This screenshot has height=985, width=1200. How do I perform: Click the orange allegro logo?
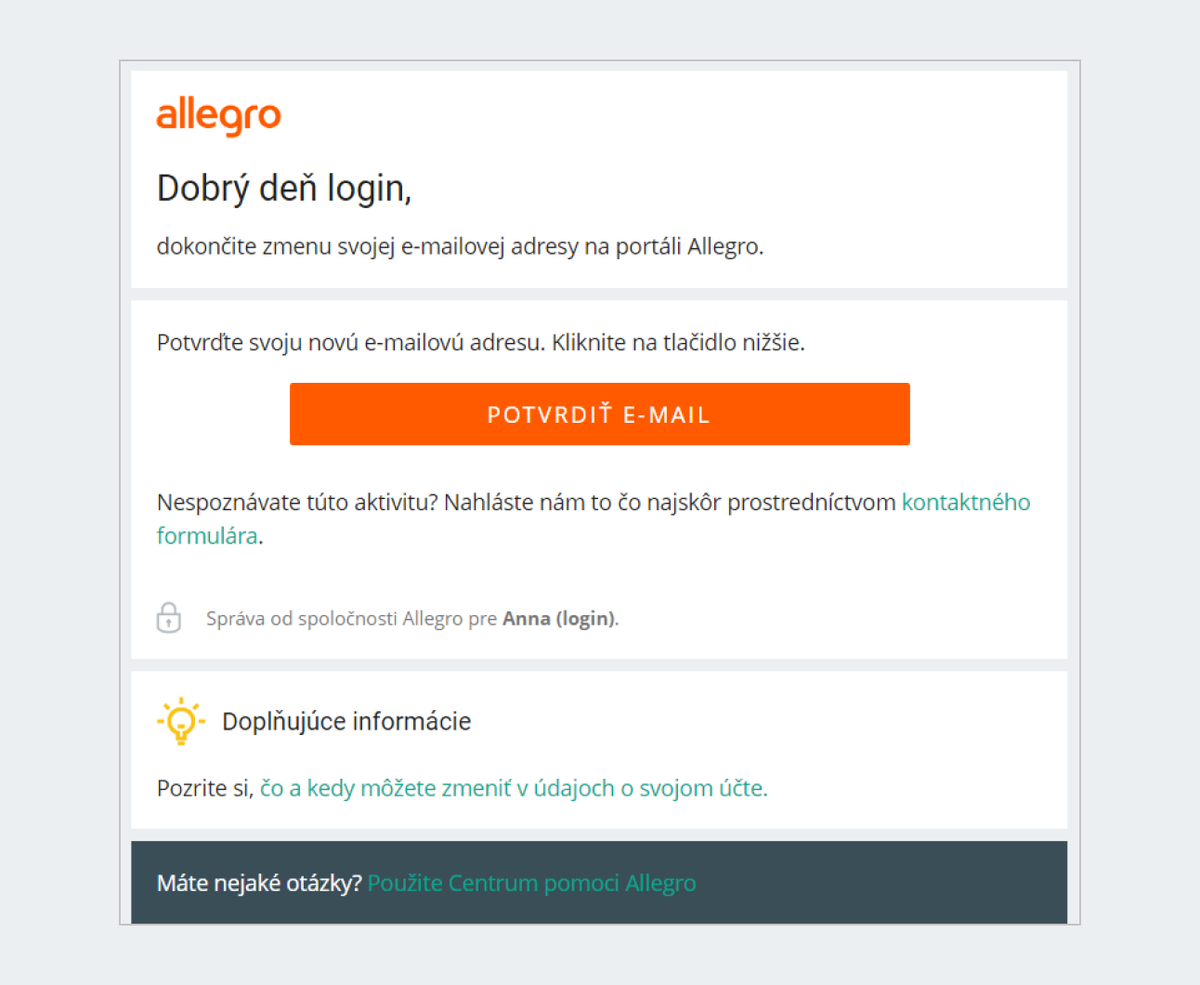[218, 117]
